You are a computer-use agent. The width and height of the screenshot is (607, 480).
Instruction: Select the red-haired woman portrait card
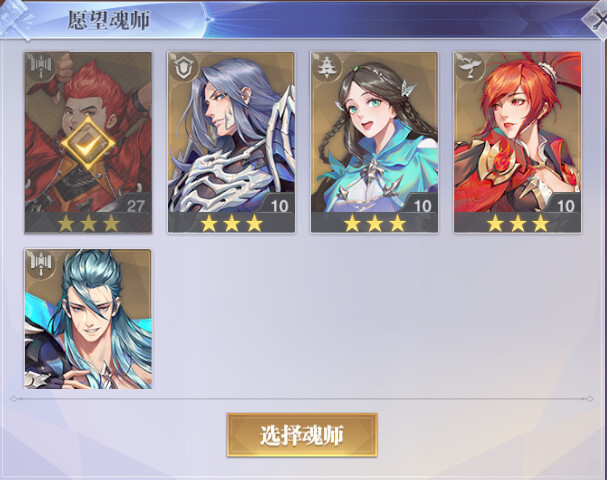tap(518, 142)
